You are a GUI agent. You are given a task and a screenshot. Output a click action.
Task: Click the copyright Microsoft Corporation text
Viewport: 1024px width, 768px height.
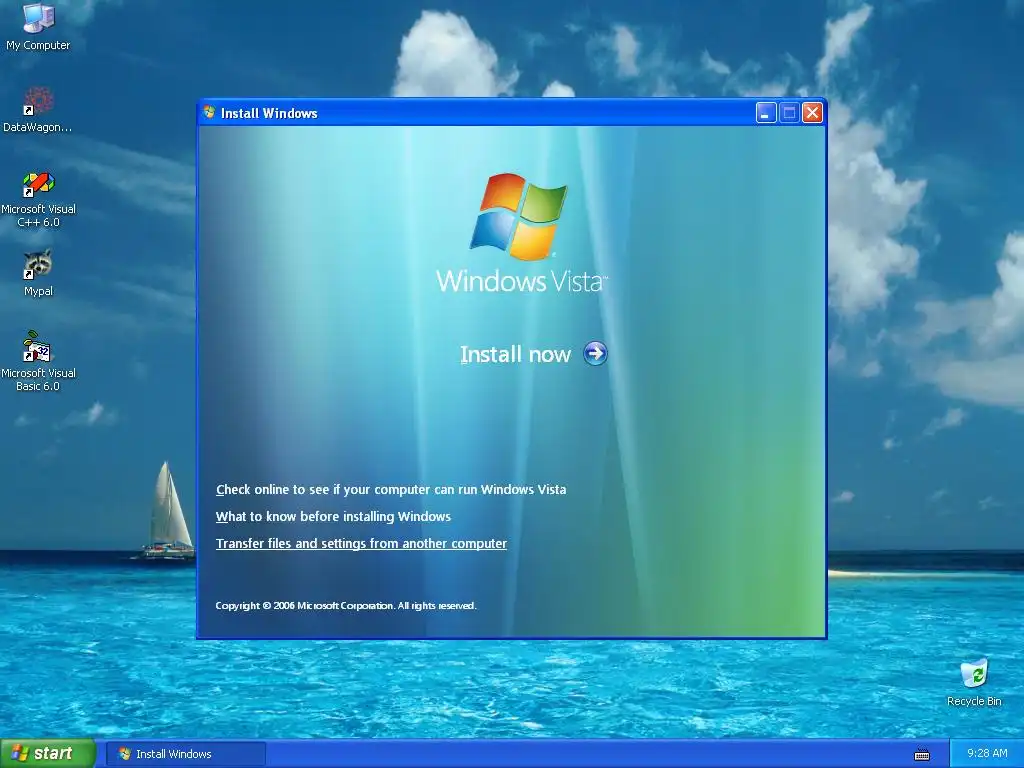pos(345,605)
